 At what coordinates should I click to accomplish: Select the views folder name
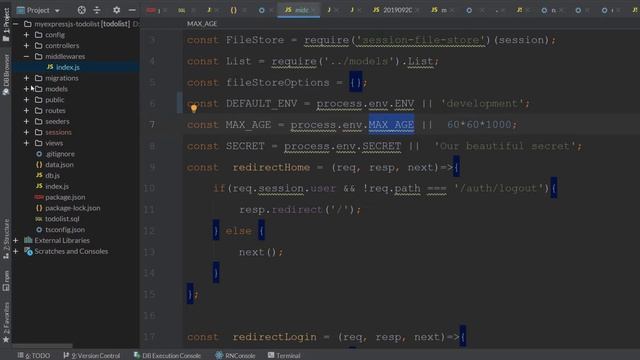click(54, 143)
